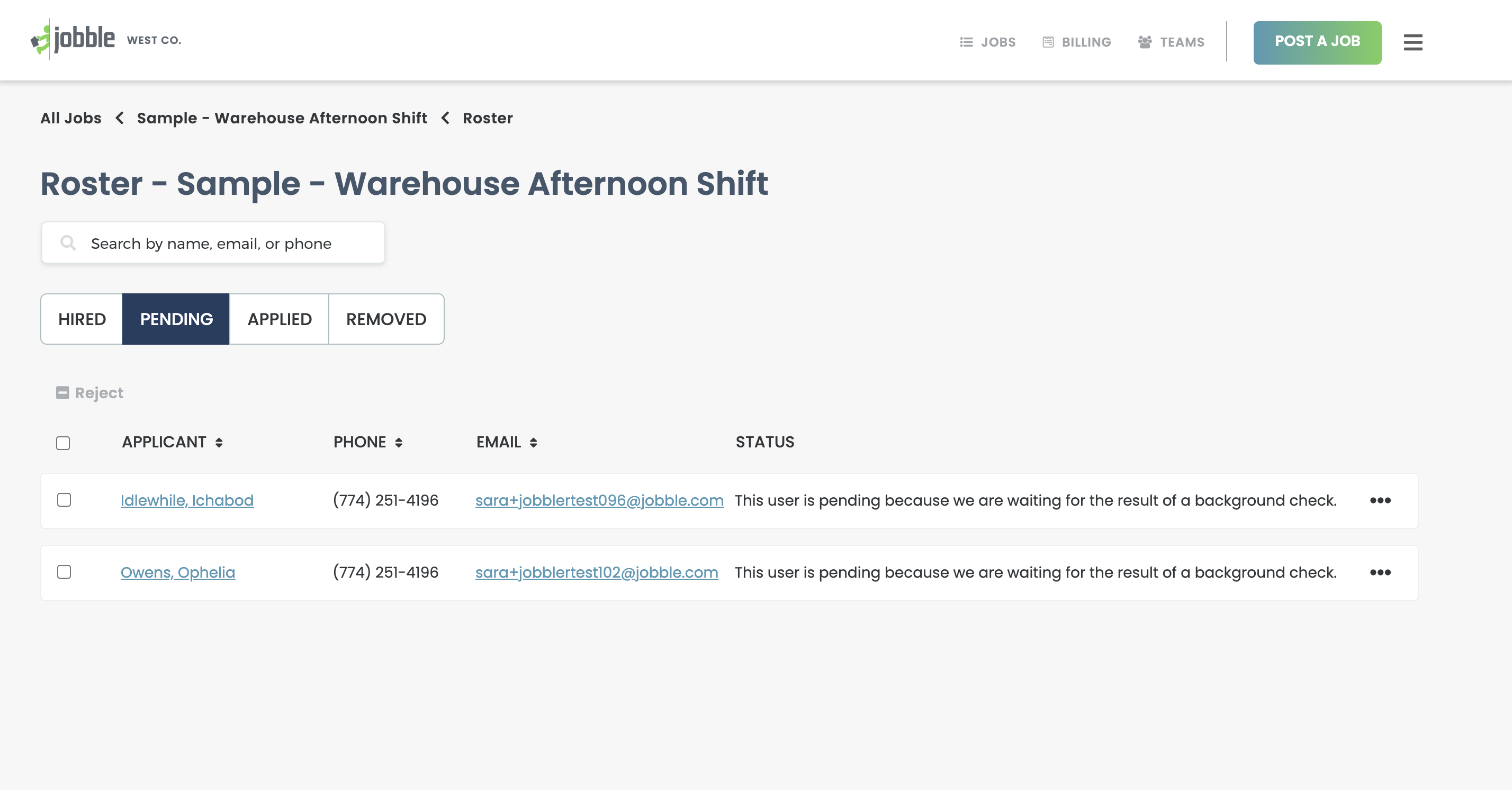Click the Post a Job button
This screenshot has width=1512, height=790.
pyautogui.click(x=1317, y=42)
